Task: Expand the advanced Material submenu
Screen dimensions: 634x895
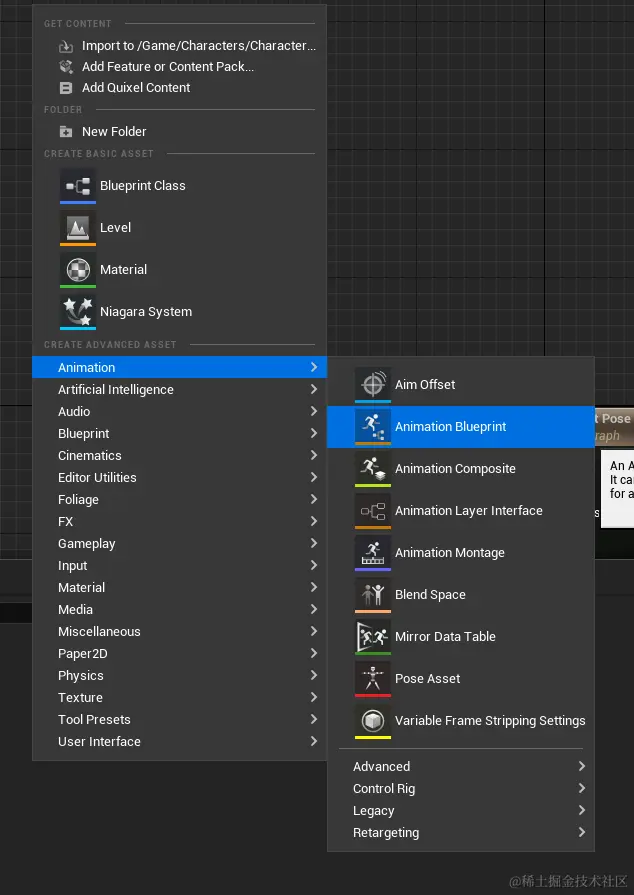Action: [x=179, y=587]
